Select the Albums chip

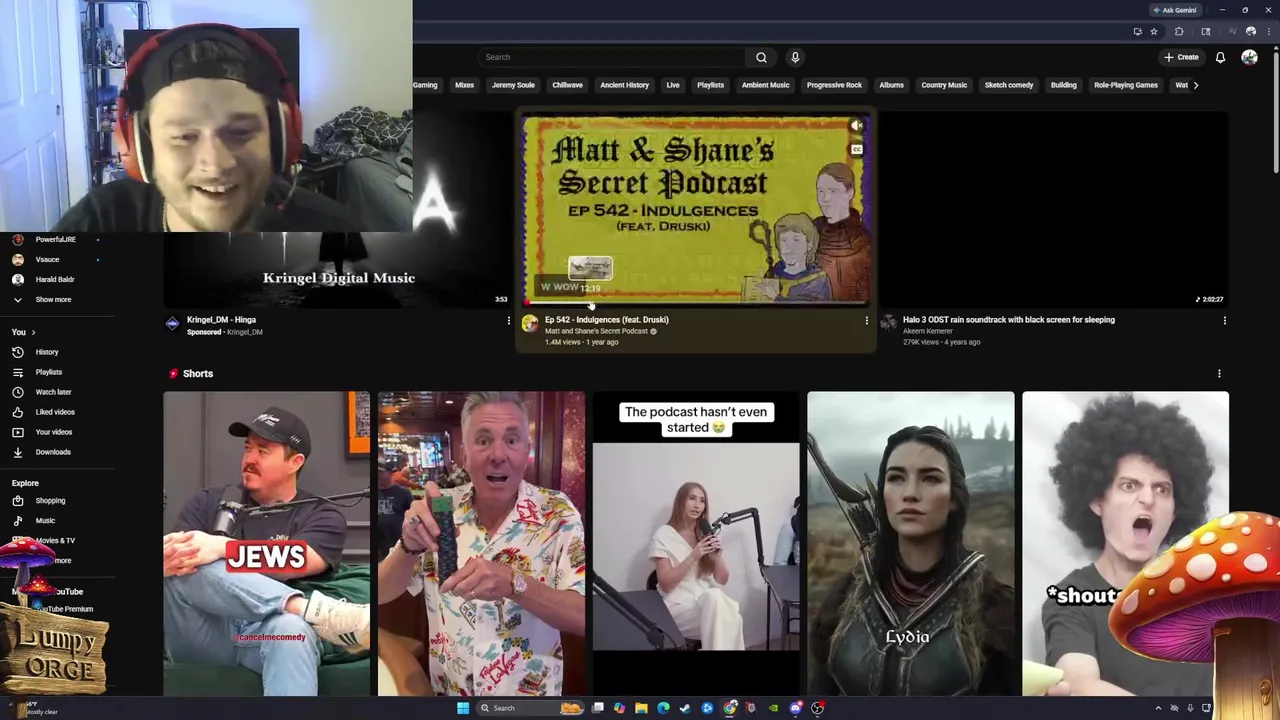[x=891, y=85]
